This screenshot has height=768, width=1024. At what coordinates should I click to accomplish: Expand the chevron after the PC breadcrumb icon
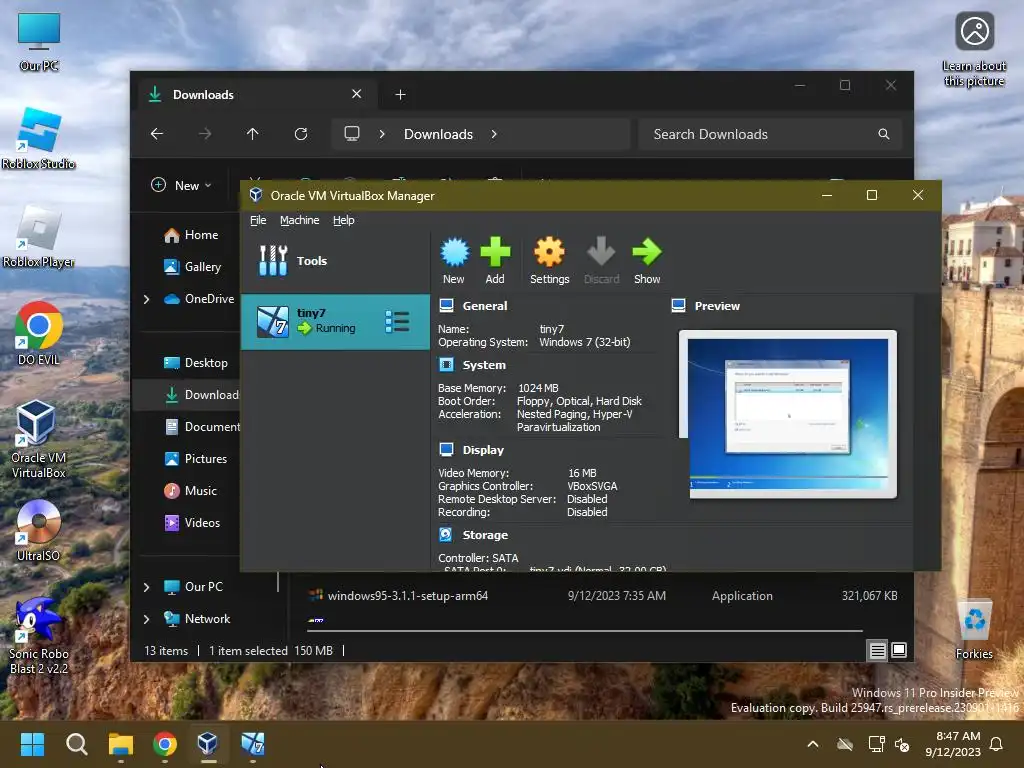[x=382, y=134]
